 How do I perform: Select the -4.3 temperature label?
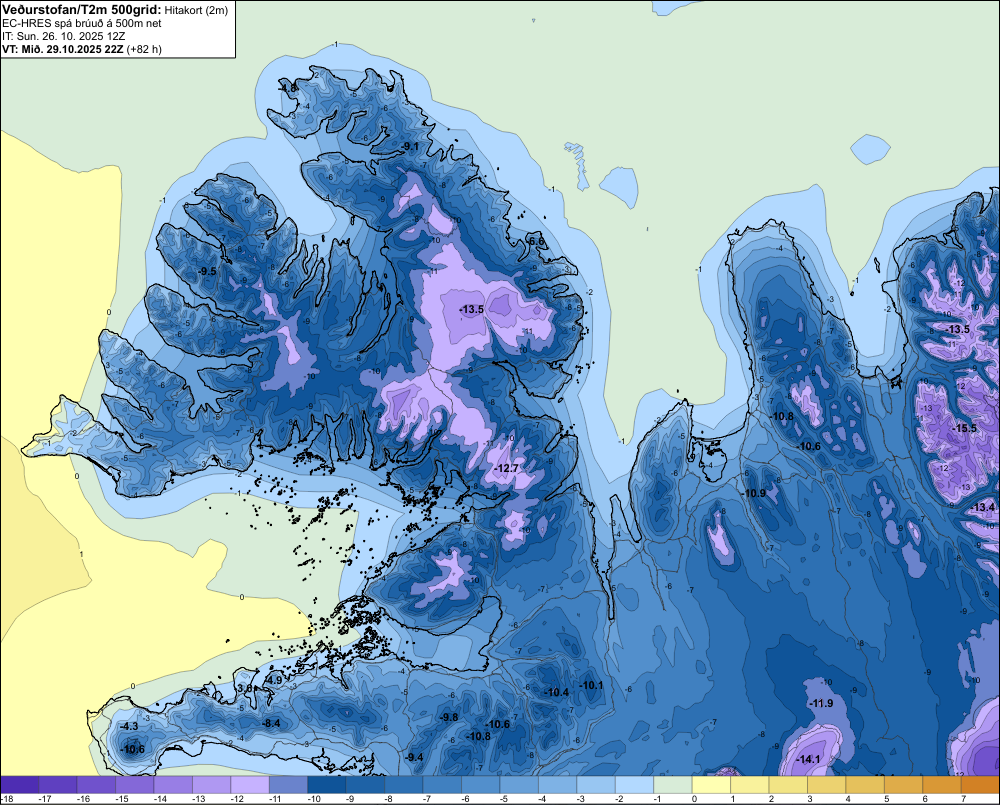(129, 727)
